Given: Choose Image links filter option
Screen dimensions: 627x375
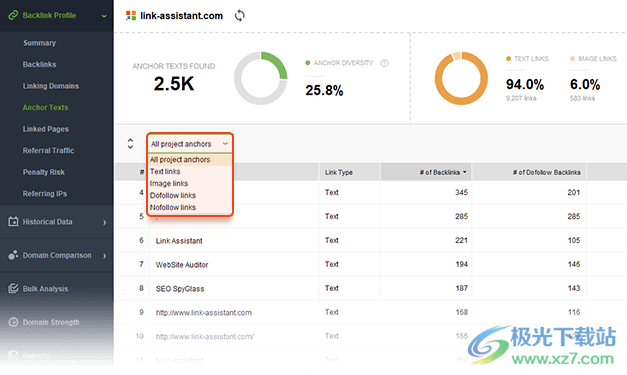Looking at the screenshot, I should pos(190,184).
